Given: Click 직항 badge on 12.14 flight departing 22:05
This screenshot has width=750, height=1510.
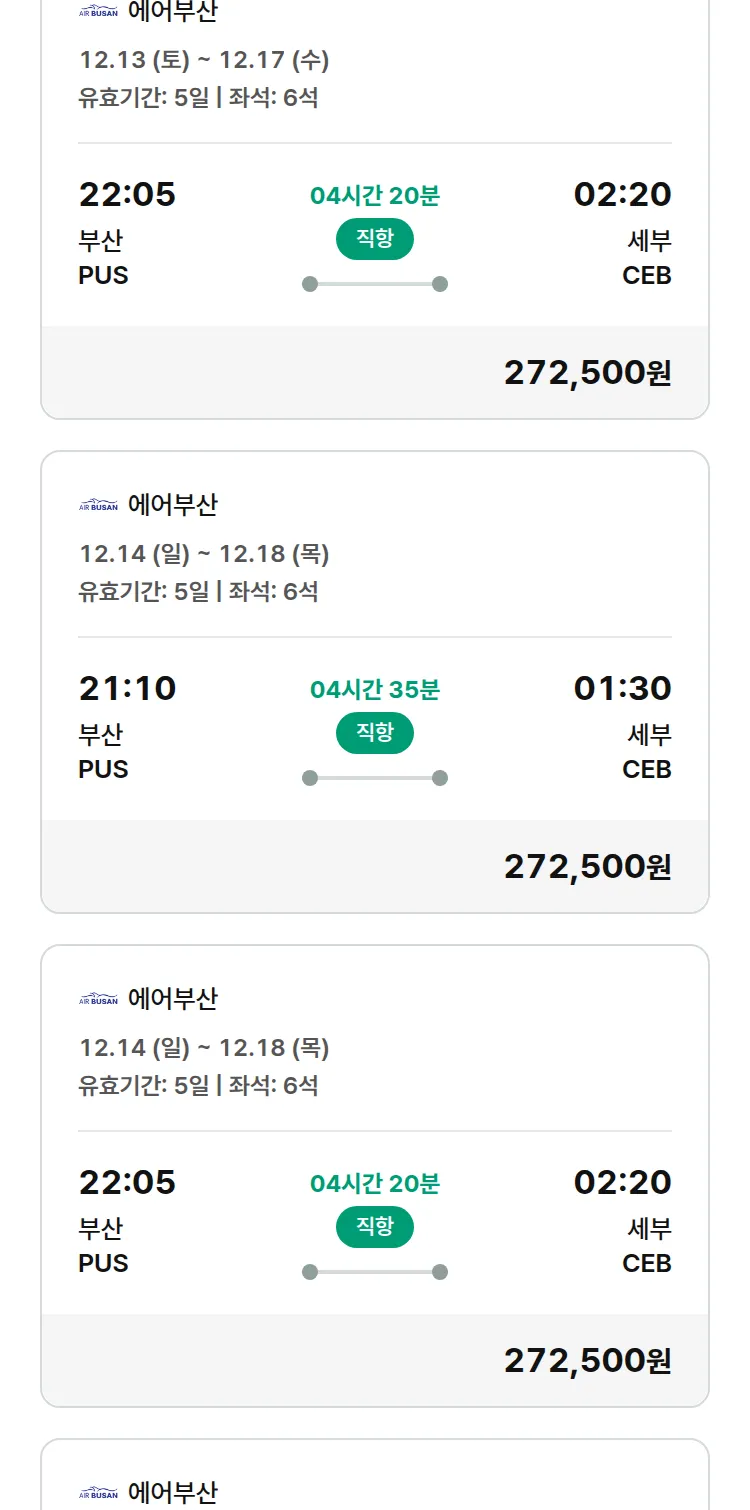Looking at the screenshot, I should pyautogui.click(x=375, y=1227).
